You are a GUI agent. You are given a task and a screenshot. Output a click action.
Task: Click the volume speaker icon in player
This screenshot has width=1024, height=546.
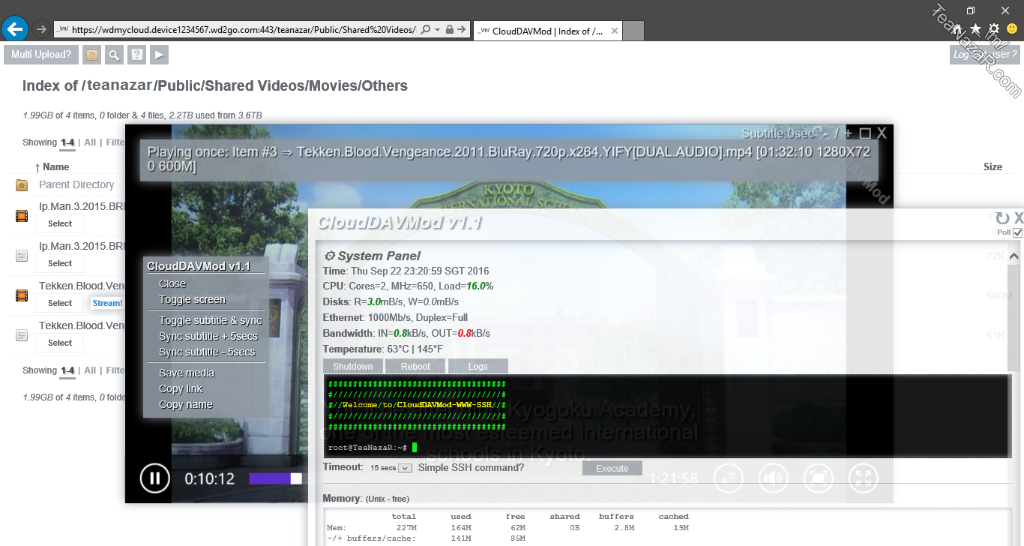(x=773, y=478)
